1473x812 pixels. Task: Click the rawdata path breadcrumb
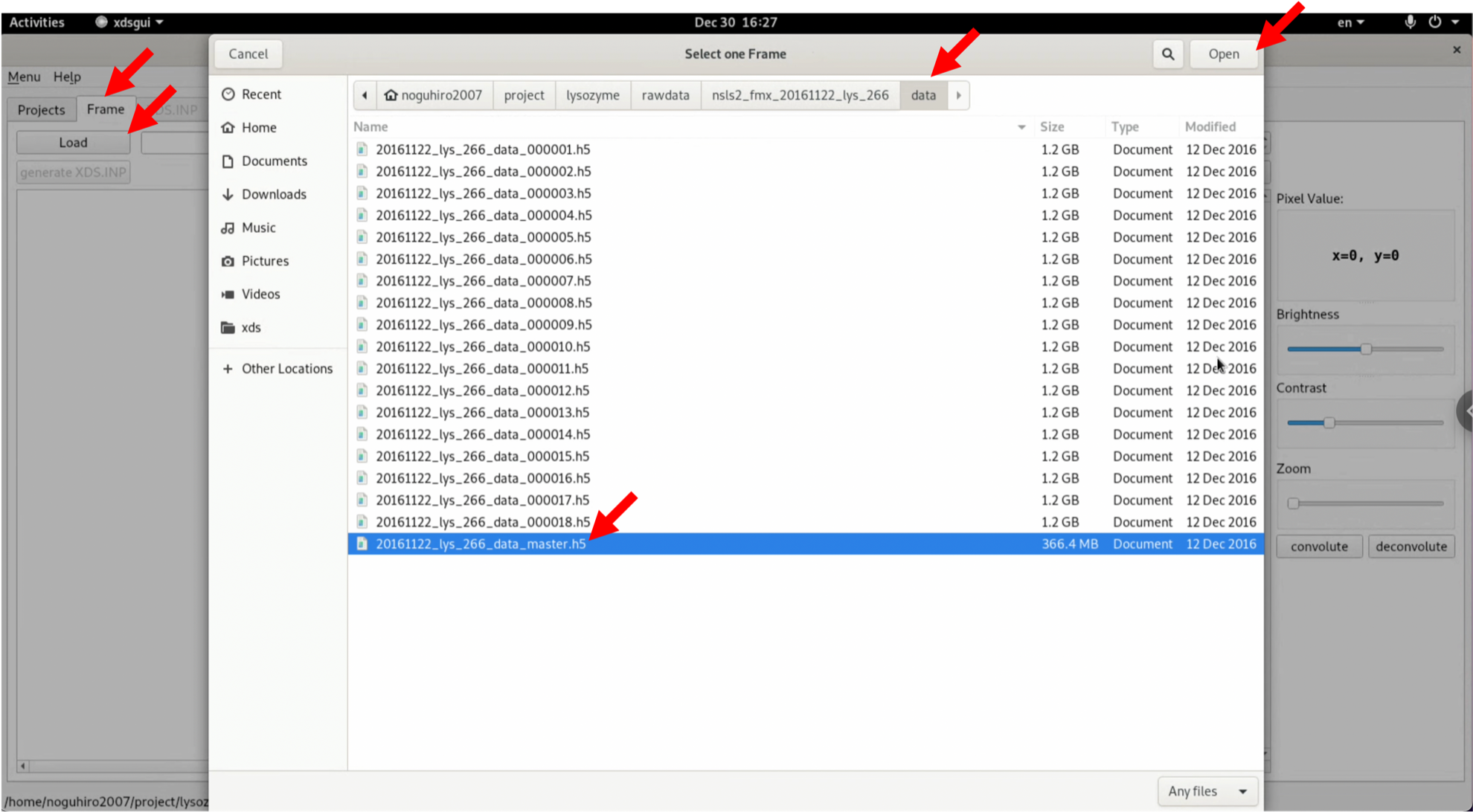(665, 95)
